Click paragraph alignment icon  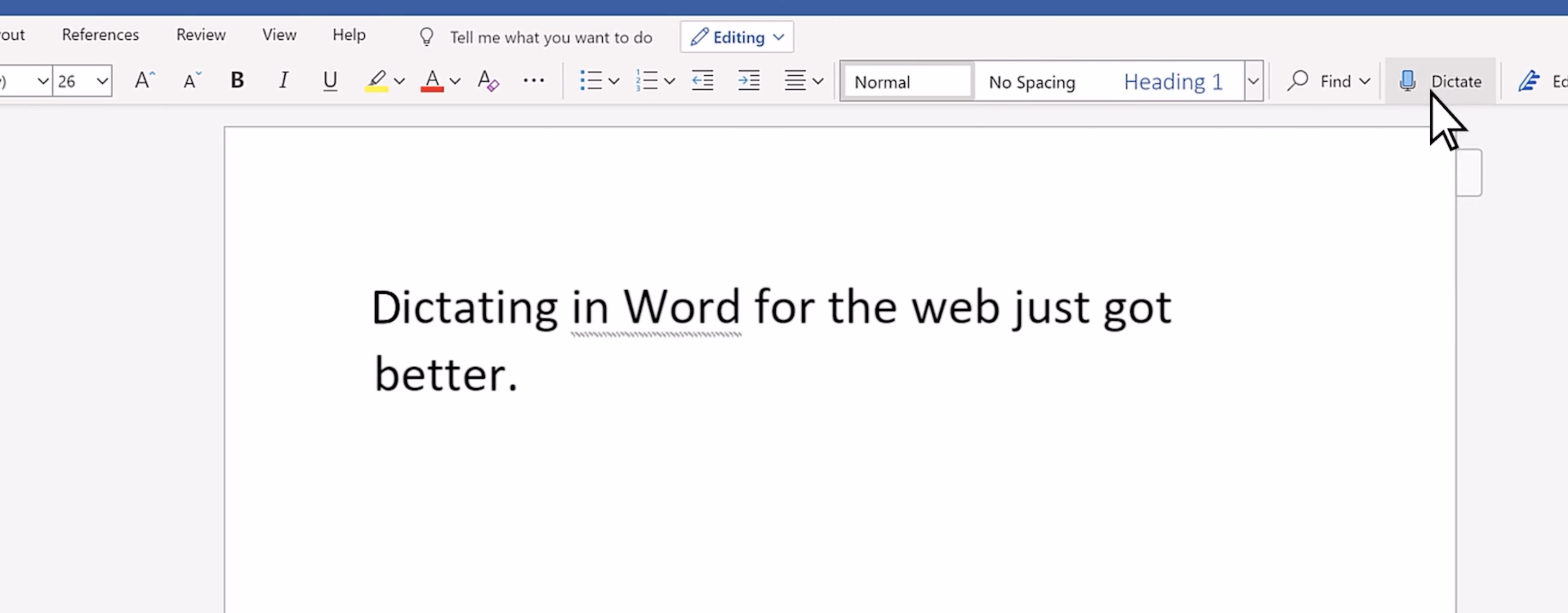(x=795, y=81)
